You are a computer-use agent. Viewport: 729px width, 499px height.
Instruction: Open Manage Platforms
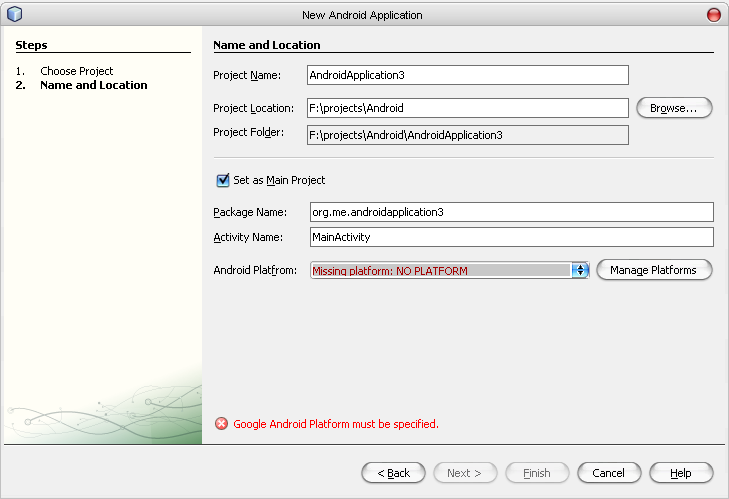654,270
